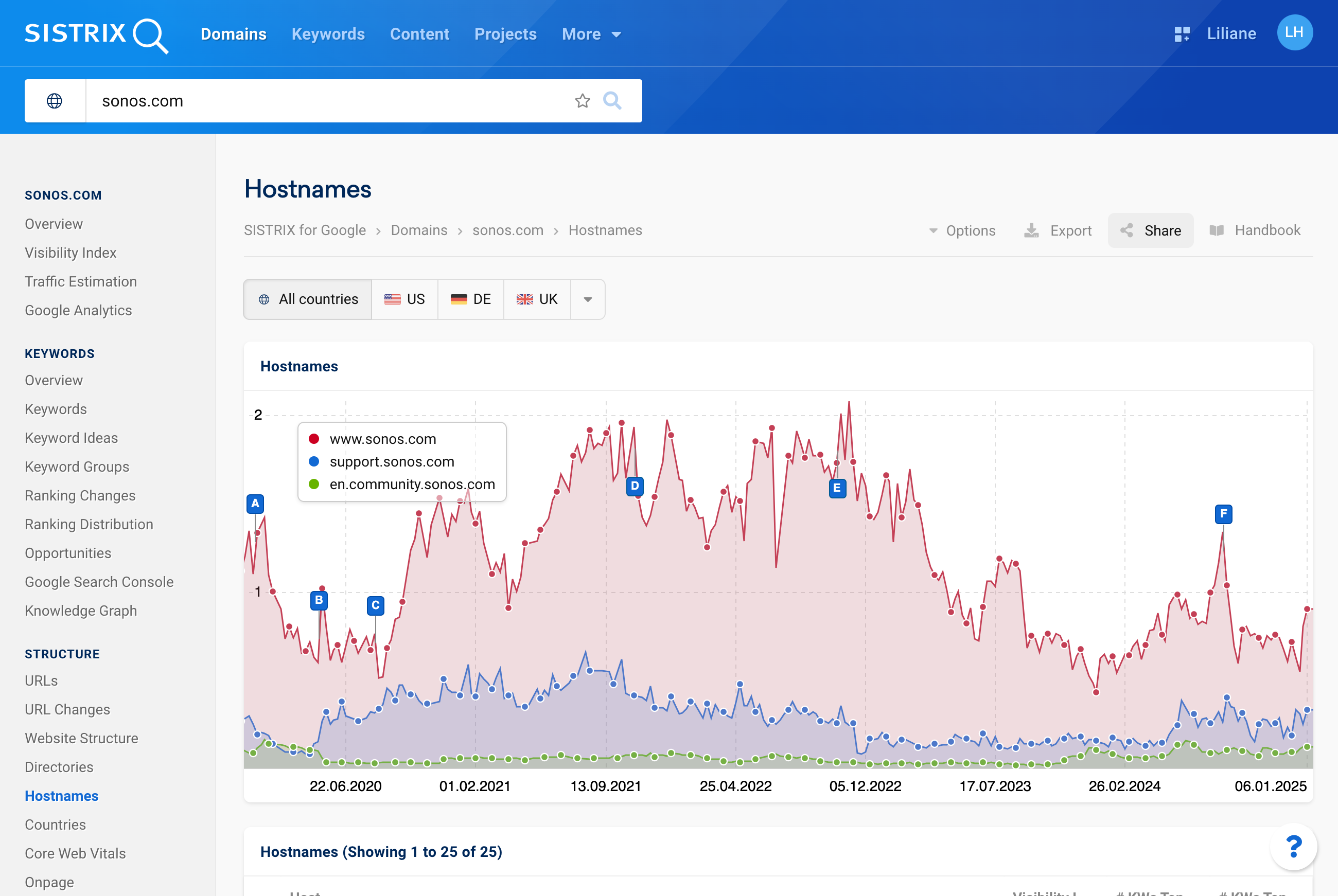
Task: Expand the additional countries dropdown arrow
Action: (588, 299)
